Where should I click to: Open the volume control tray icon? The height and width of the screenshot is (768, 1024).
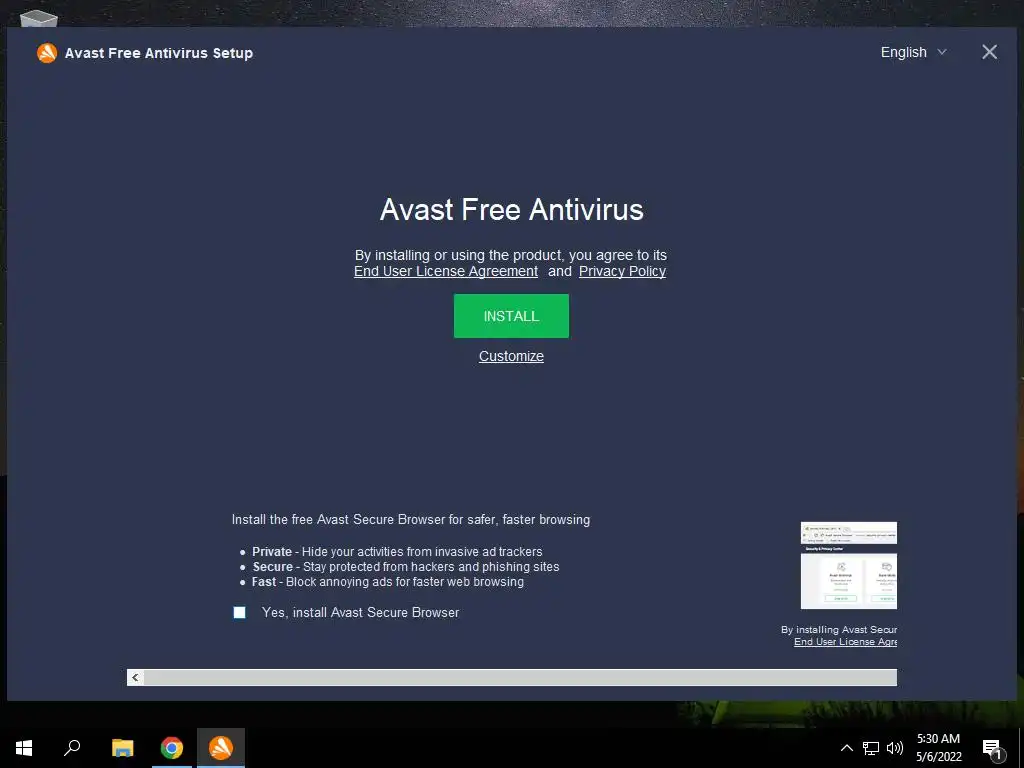click(895, 748)
